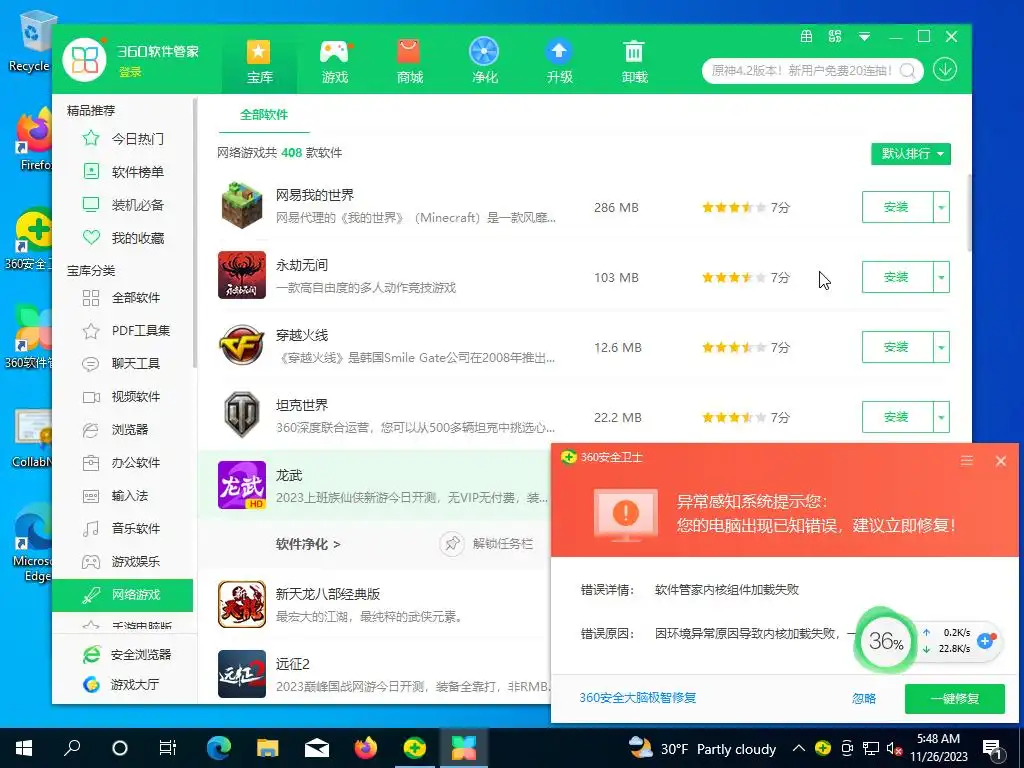
Task: Open 安全浏览器 in the sidebar
Action: pyautogui.click(x=127, y=654)
